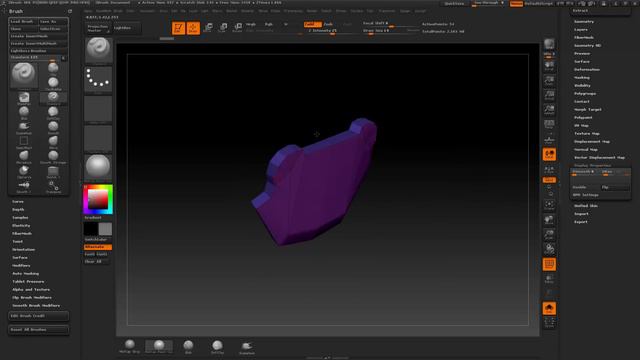Image resolution: width=640 pixels, height=360 pixels.
Task: Pick Smooth brush in Brush palette
Action: pyautogui.click(x=53, y=128)
